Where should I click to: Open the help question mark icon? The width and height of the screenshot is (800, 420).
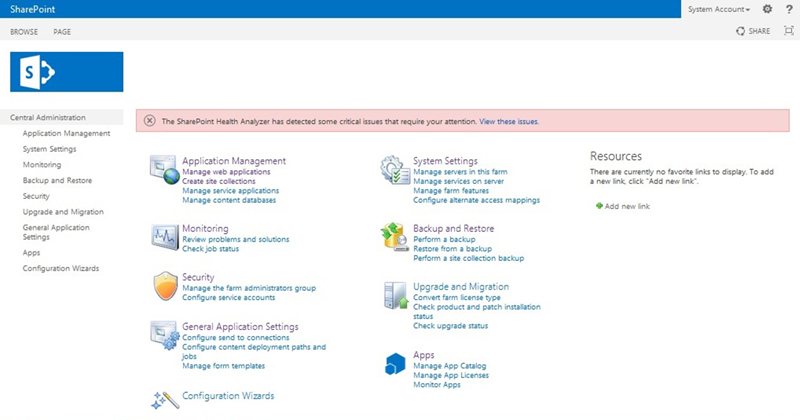pos(789,9)
